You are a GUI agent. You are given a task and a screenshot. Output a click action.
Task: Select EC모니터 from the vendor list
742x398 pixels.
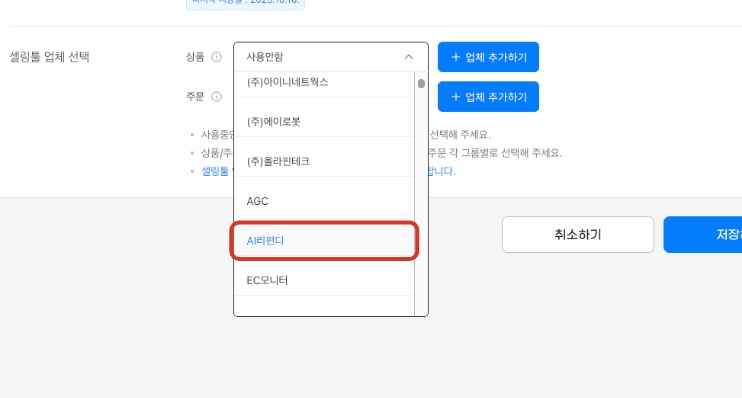click(x=324, y=280)
